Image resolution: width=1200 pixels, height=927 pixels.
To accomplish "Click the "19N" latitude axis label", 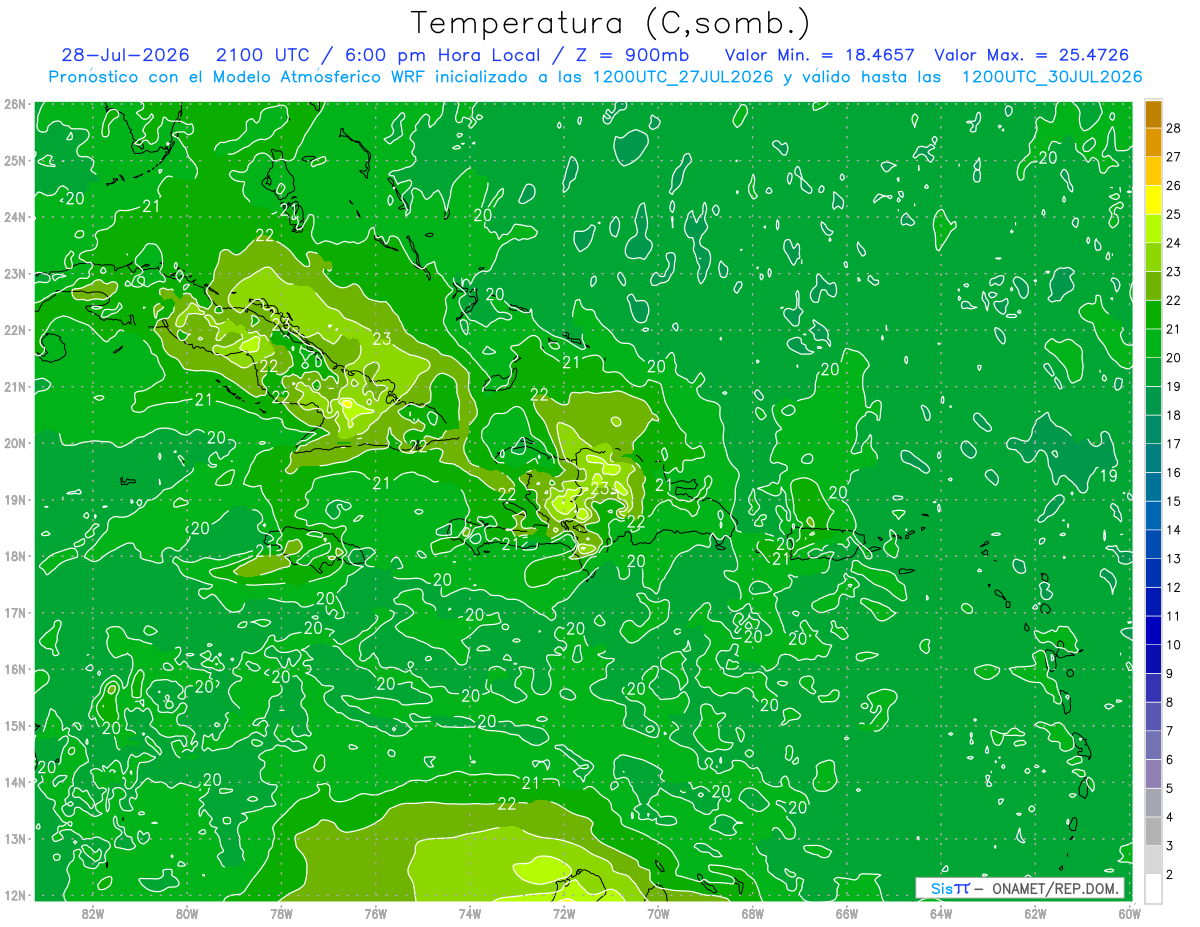I will tap(15, 499).
